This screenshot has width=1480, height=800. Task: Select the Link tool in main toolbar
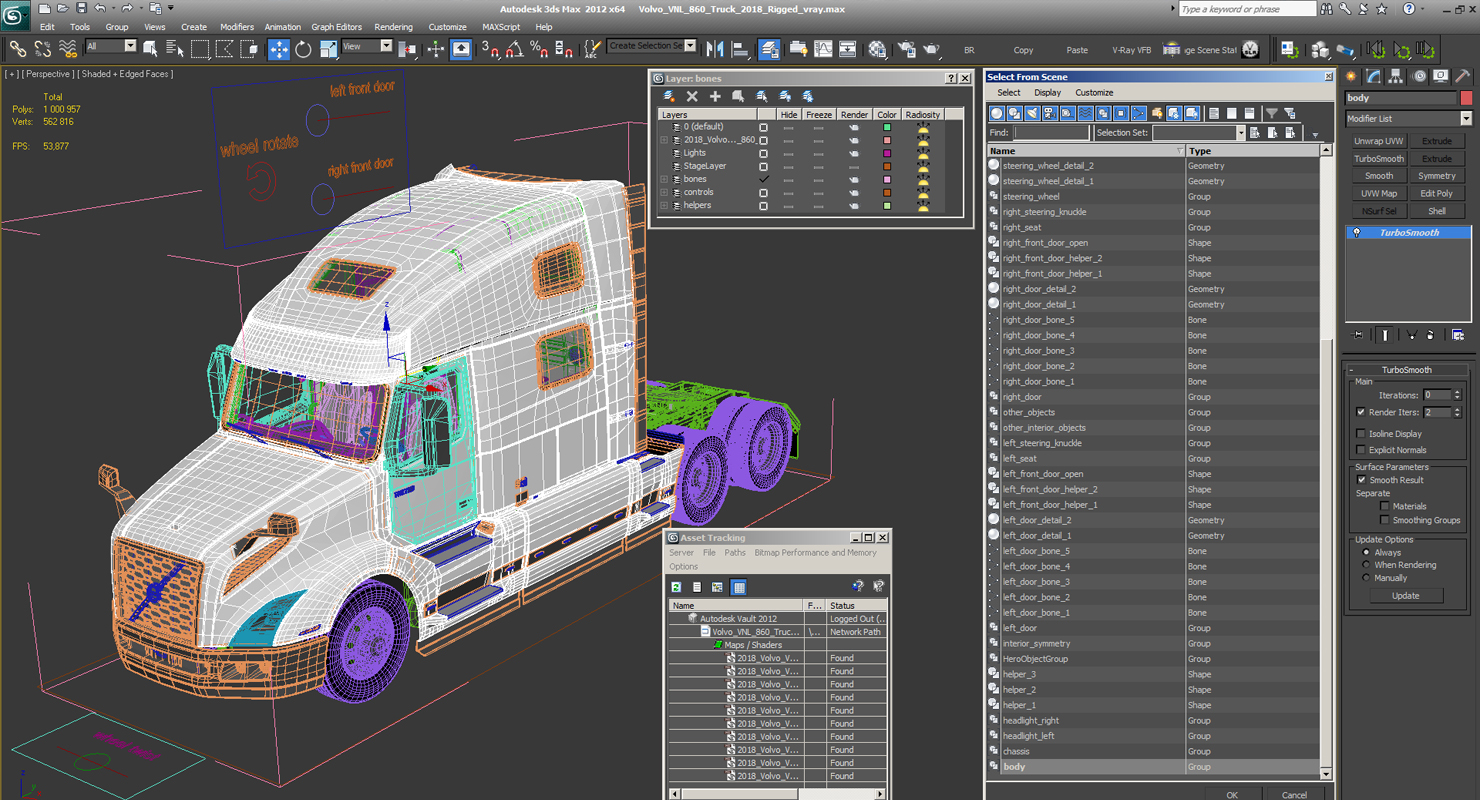click(17, 48)
